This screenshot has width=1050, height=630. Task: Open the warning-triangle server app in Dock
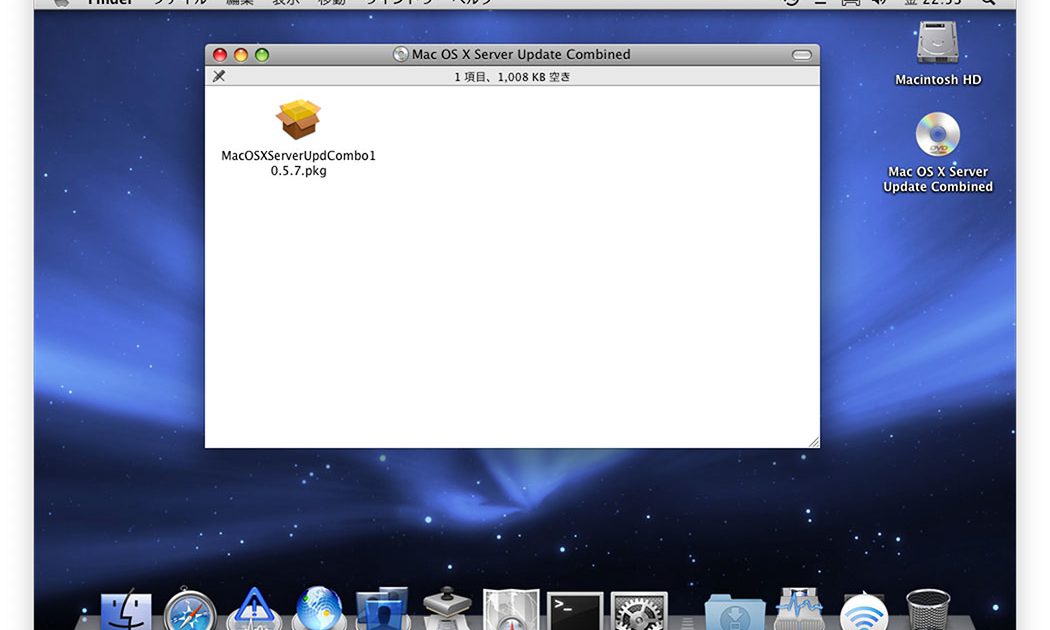[253, 609]
